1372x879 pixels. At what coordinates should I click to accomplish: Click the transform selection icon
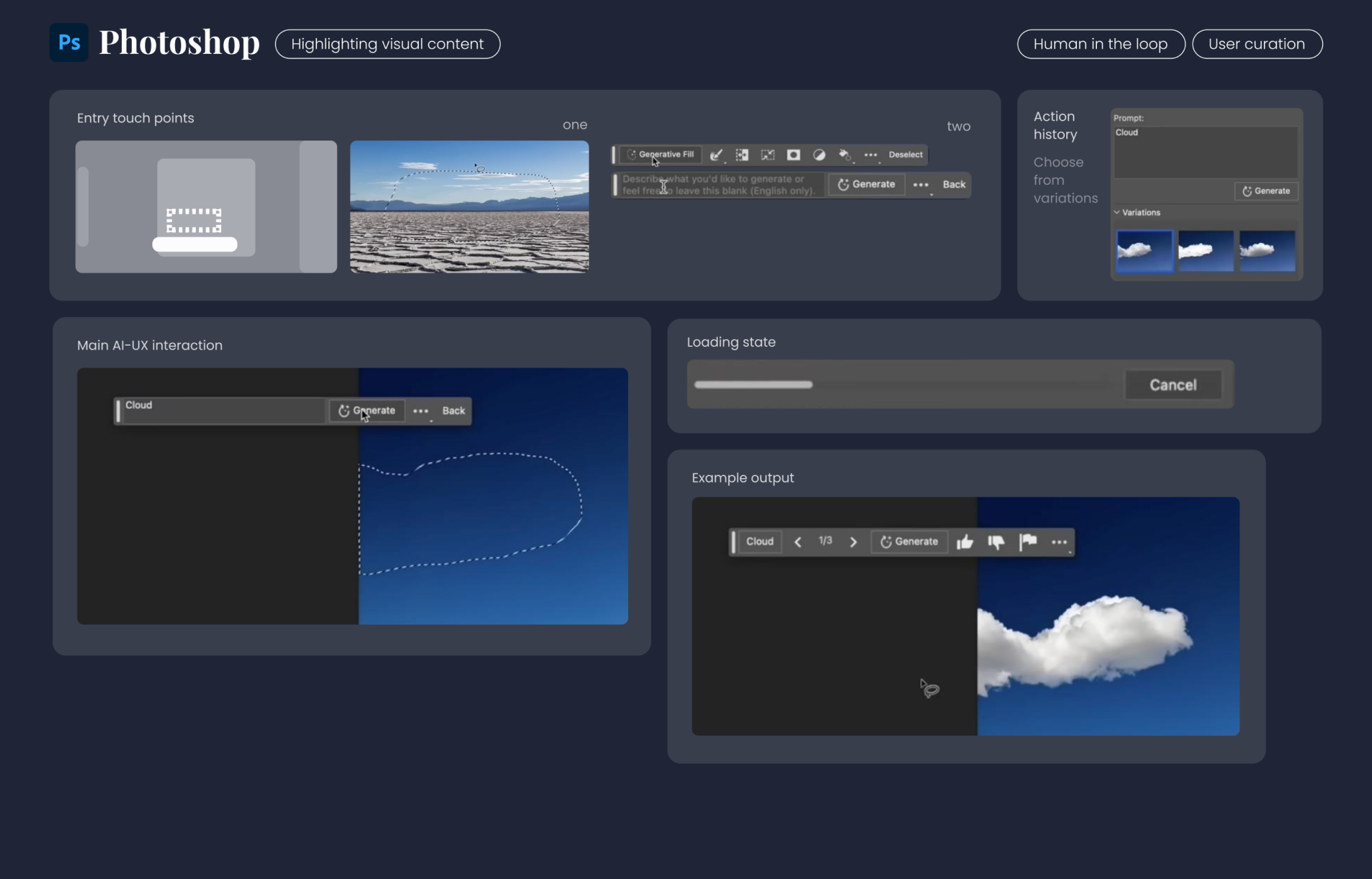767,154
